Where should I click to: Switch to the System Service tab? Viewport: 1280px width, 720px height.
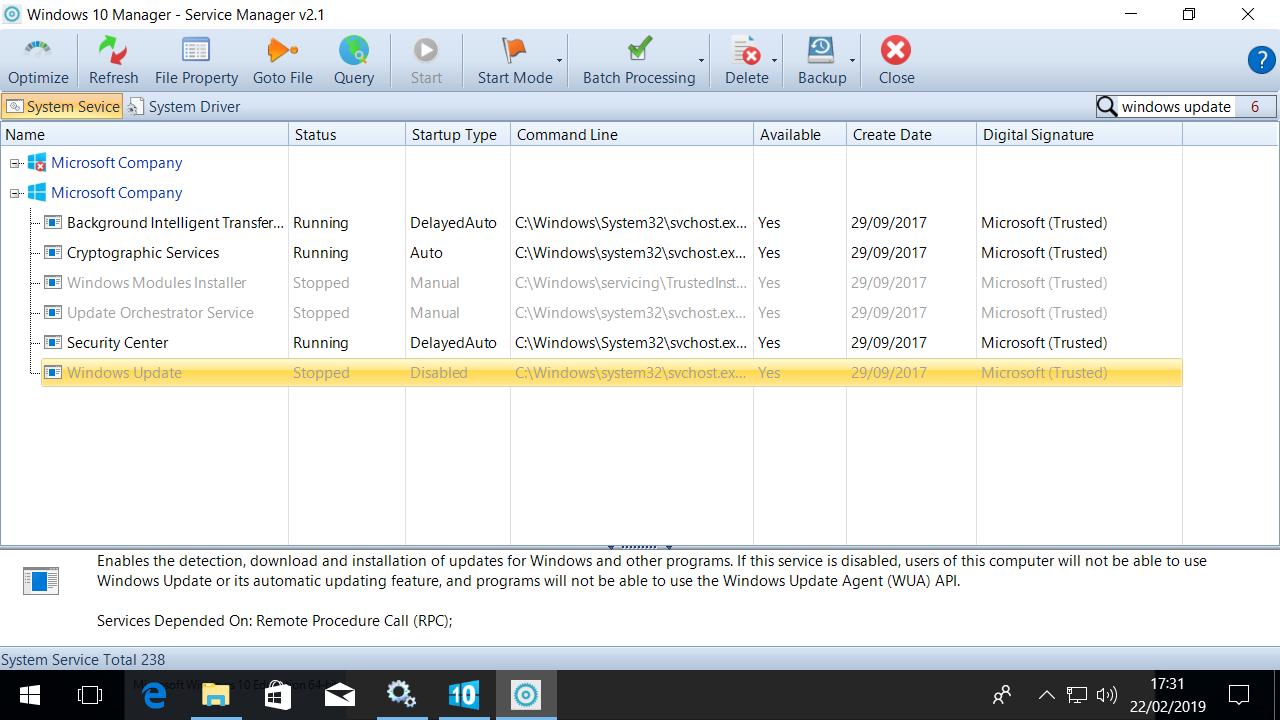pyautogui.click(x=62, y=107)
